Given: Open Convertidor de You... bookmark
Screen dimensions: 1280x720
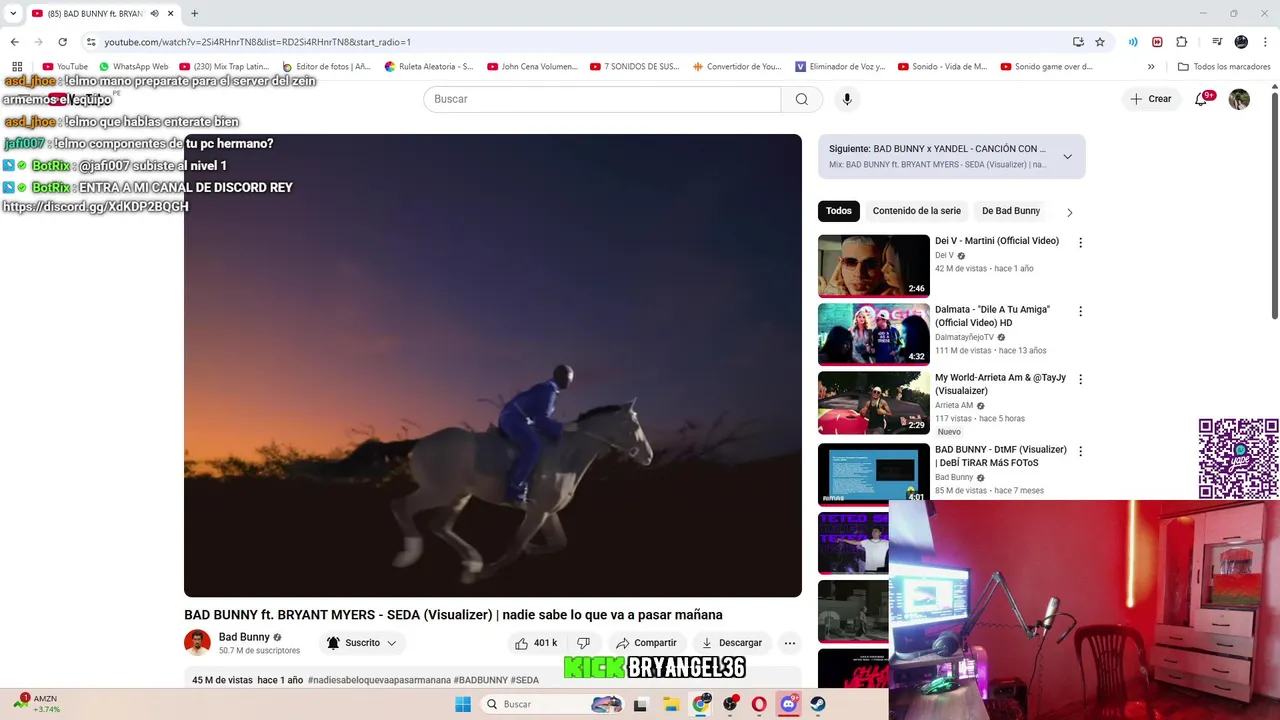Looking at the screenshot, I should point(737,67).
